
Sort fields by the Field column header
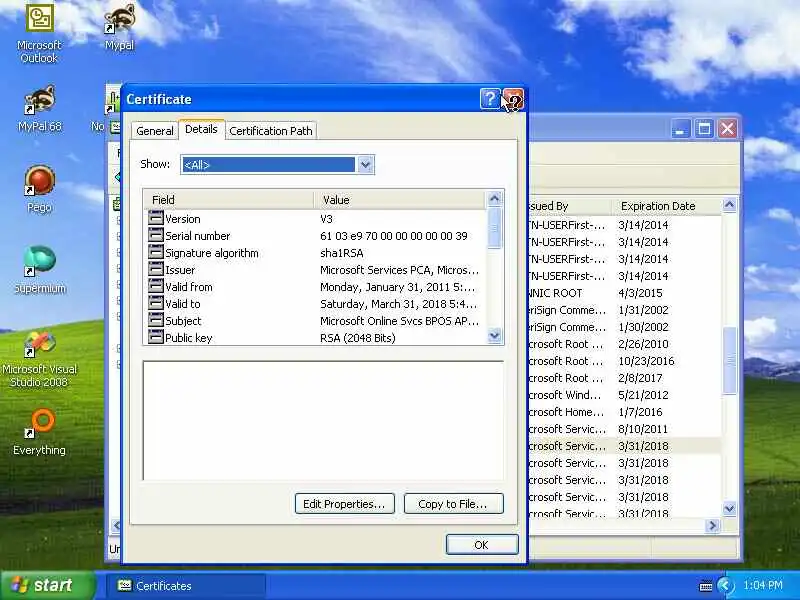[229, 200]
